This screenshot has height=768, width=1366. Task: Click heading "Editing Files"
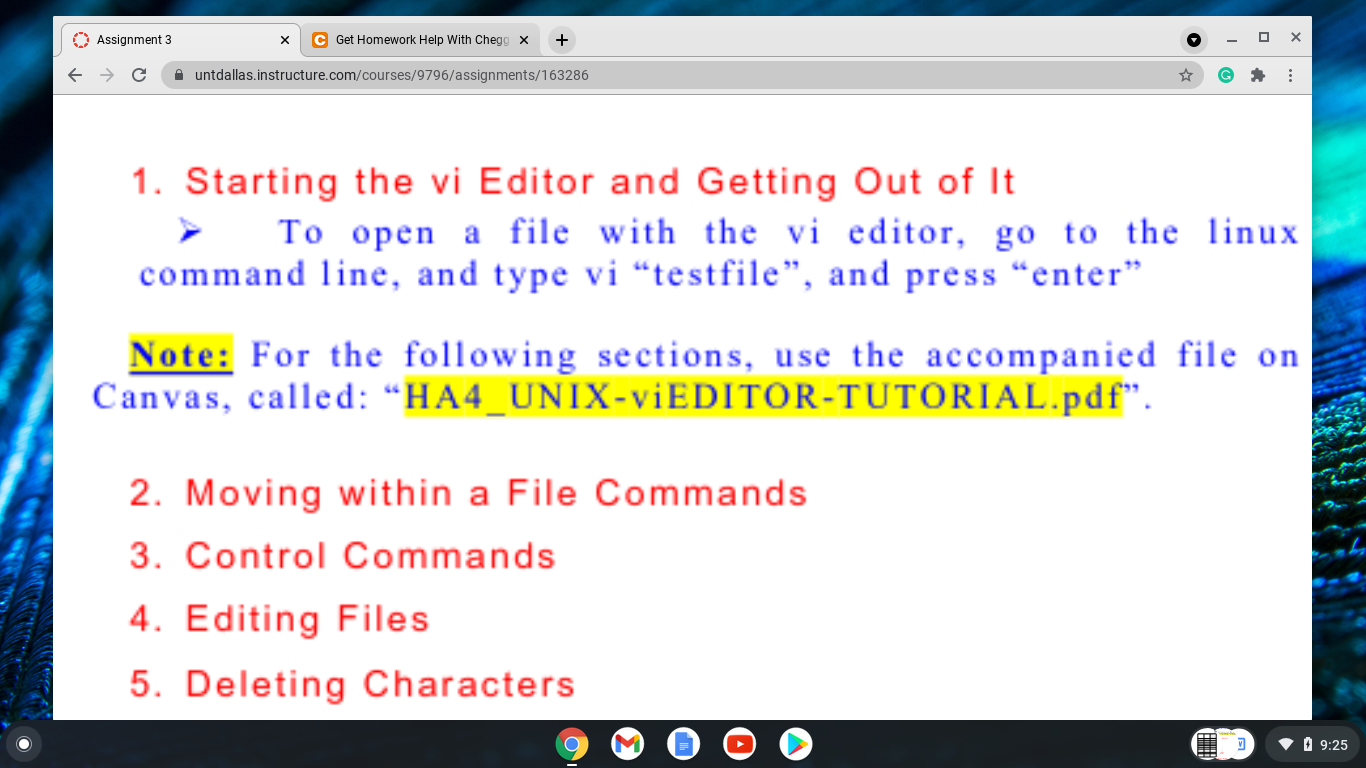[x=307, y=619]
